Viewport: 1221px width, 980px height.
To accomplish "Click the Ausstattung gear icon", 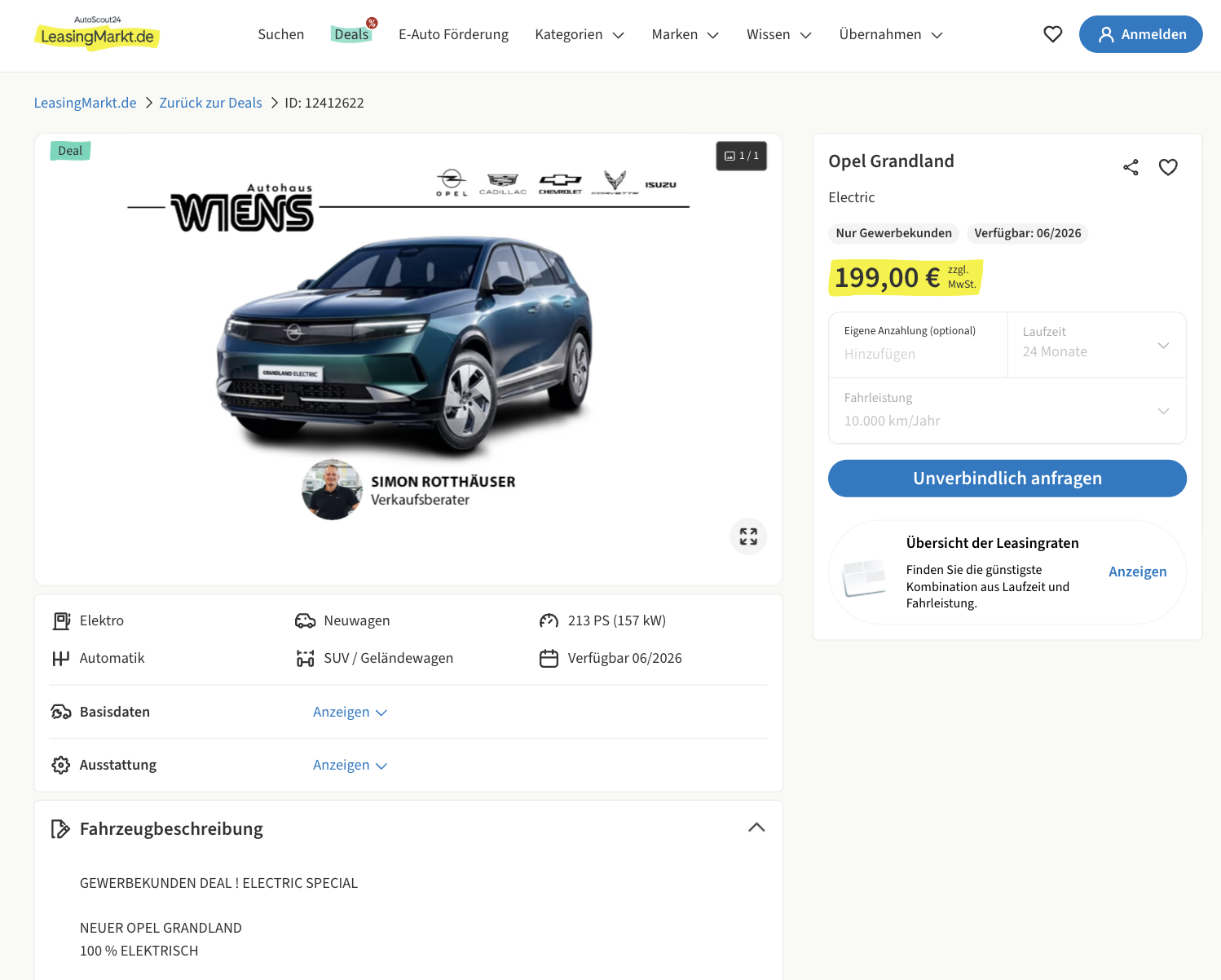I will click(61, 765).
